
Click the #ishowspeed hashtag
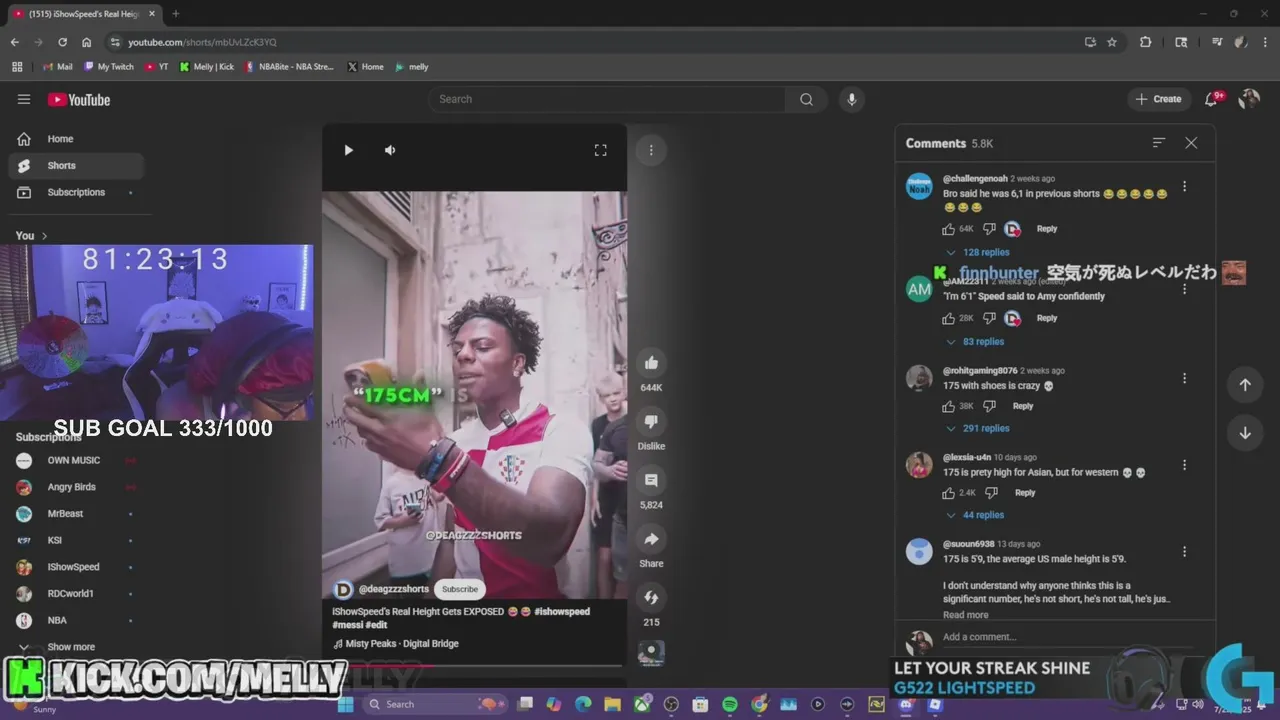click(x=562, y=611)
